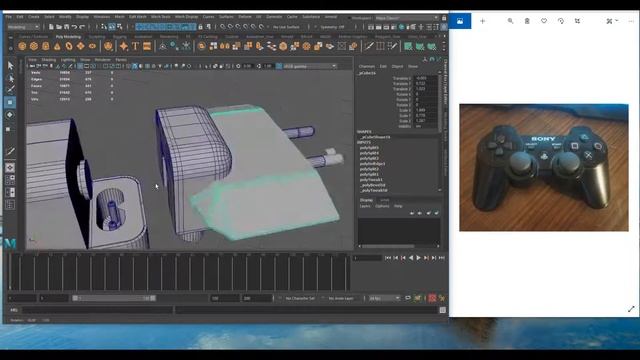Jump to start of playback range
The width and height of the screenshot is (640, 360).
[x=388, y=258]
